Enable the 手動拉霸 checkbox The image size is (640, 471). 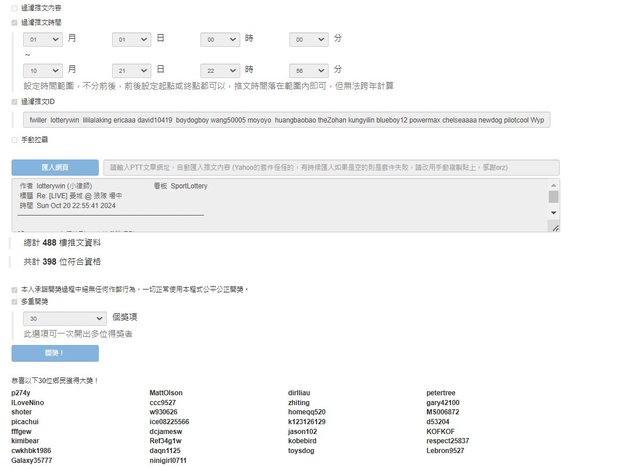coord(15,139)
